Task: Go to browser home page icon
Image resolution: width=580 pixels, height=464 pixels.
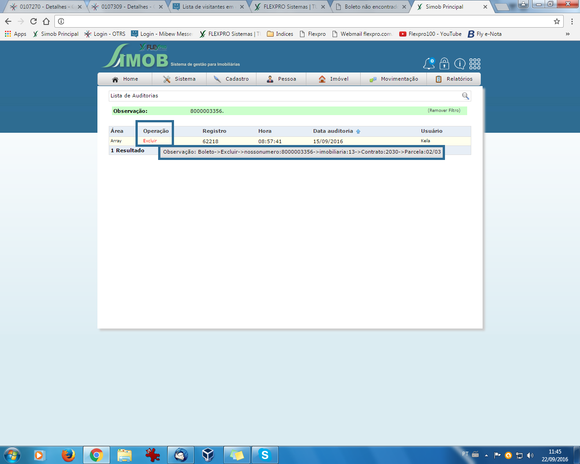Action: (46, 21)
